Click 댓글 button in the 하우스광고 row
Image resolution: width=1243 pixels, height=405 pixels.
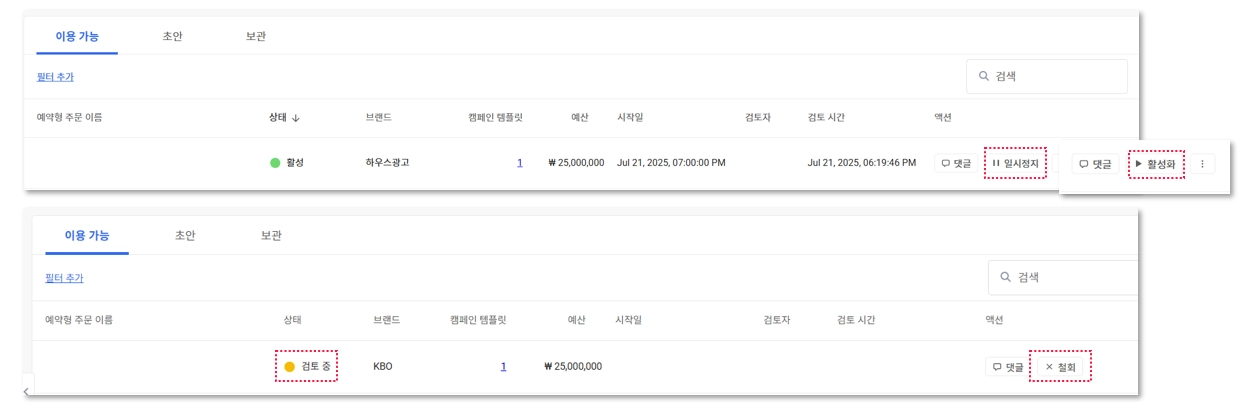click(956, 163)
